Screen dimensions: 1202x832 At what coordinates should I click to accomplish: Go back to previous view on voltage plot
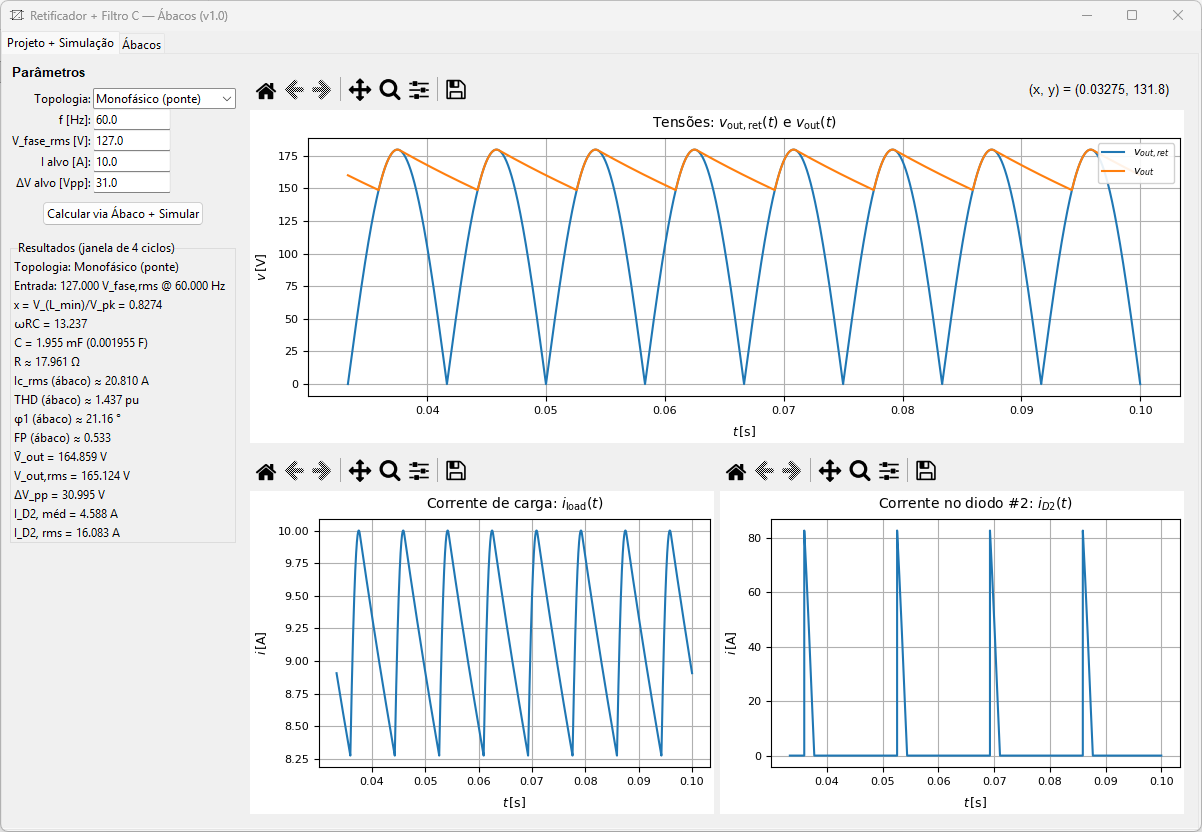tap(292, 89)
